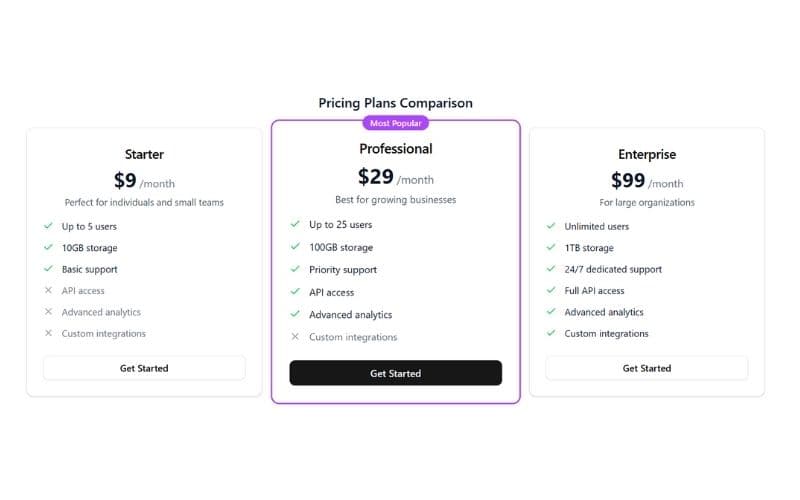
Task: Click the X icon beside Professional Custom integrations
Action: click(295, 337)
